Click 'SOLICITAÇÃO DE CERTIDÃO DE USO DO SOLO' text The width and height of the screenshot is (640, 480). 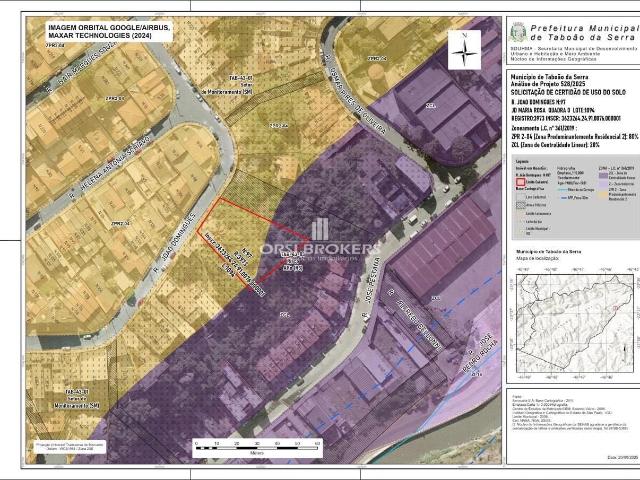pos(568,93)
